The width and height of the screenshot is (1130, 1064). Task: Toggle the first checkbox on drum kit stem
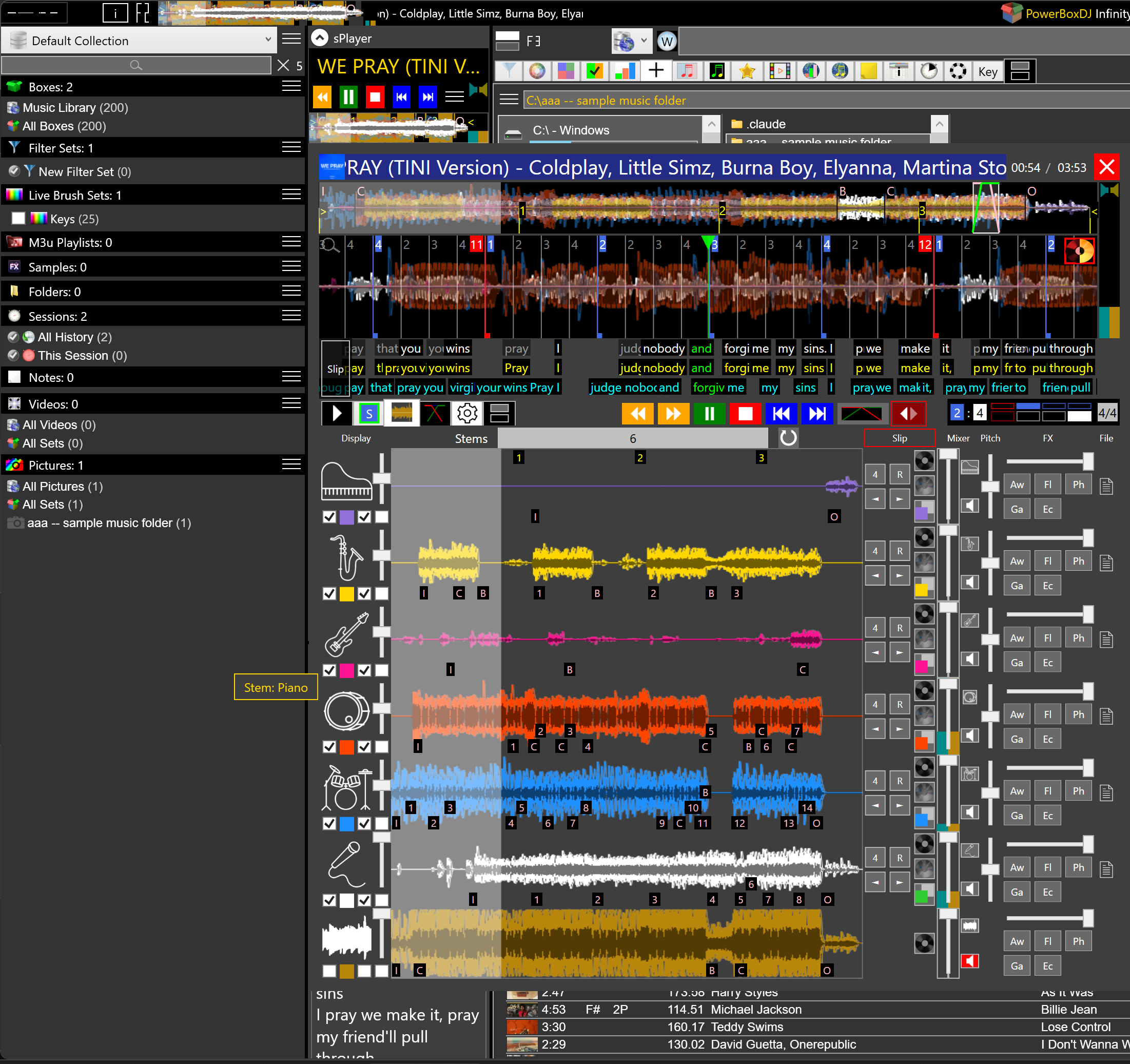coord(329,823)
